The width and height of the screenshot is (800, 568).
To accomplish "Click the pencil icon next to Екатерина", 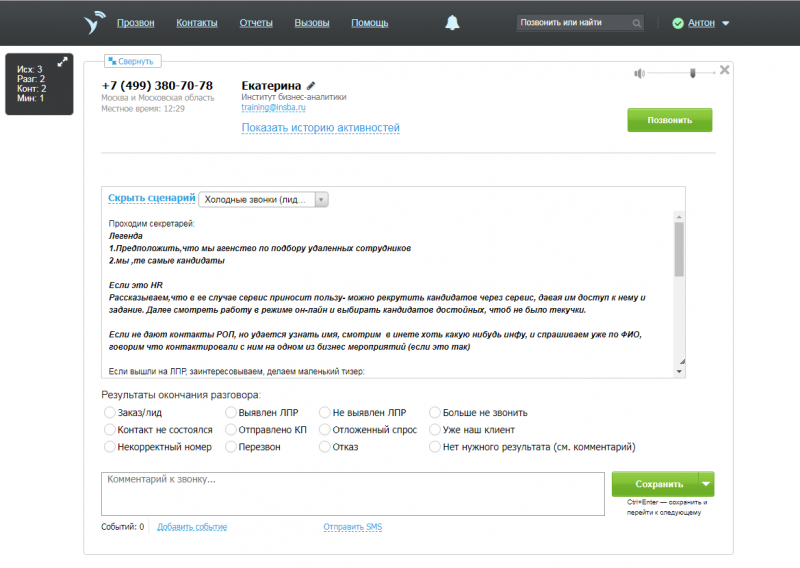I will point(311,86).
